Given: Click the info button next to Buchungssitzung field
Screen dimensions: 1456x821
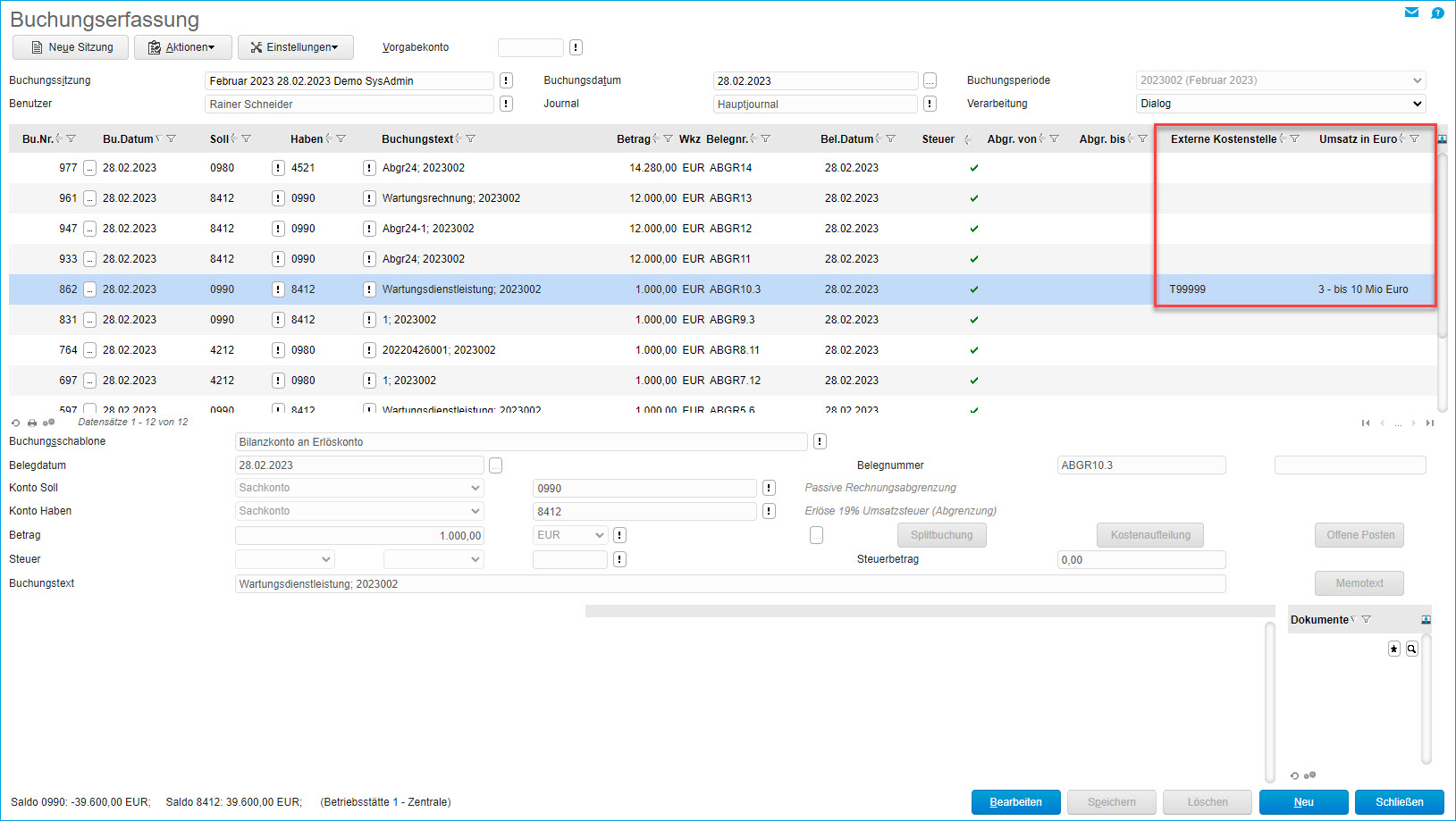Looking at the screenshot, I should (x=506, y=80).
